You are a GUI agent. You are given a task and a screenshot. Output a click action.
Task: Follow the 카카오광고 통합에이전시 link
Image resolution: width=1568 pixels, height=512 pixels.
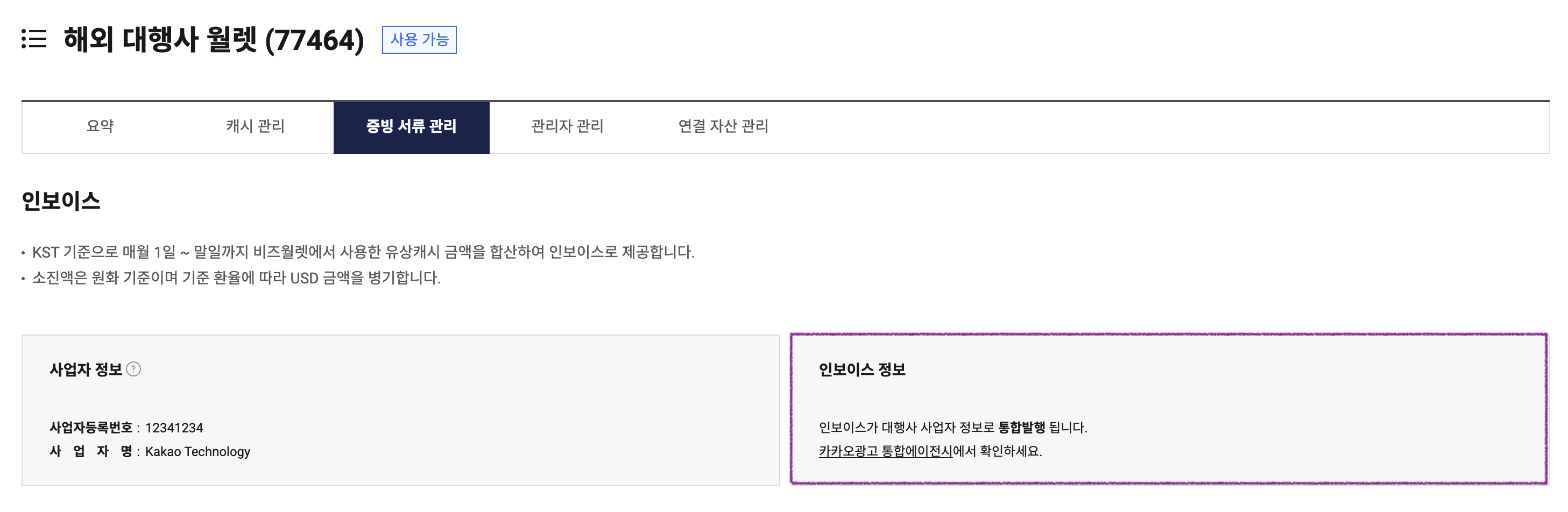[885, 451]
